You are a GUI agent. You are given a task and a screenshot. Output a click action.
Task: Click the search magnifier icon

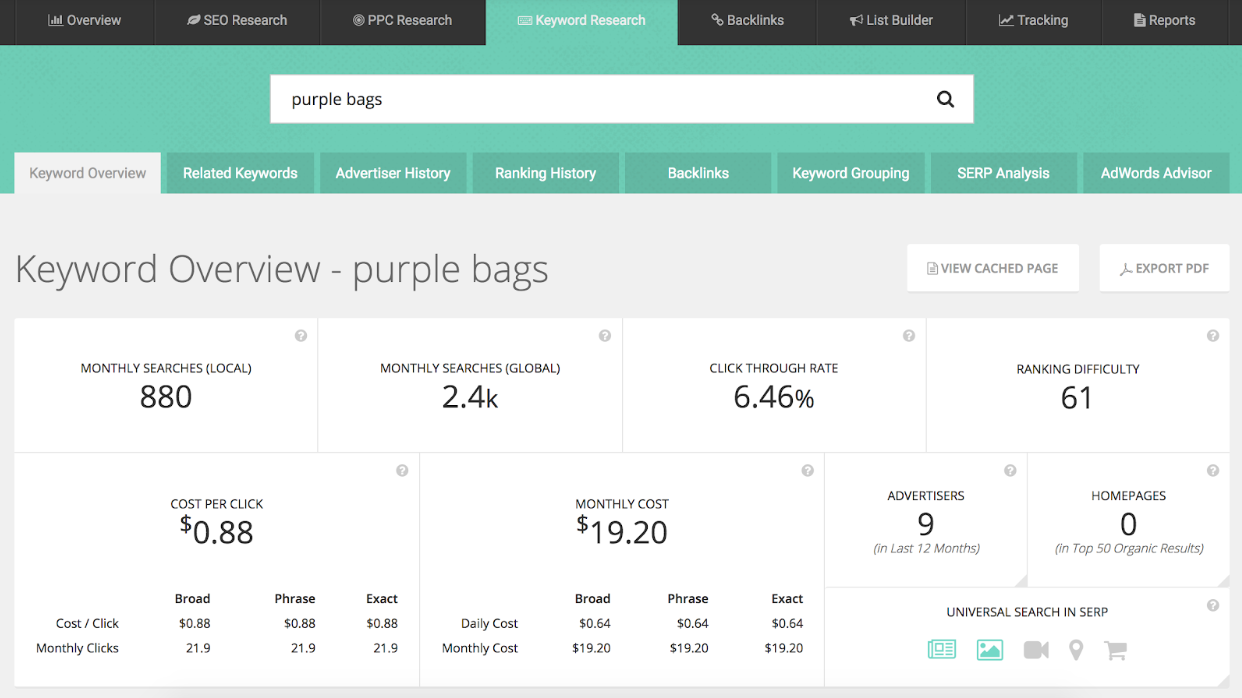point(945,99)
